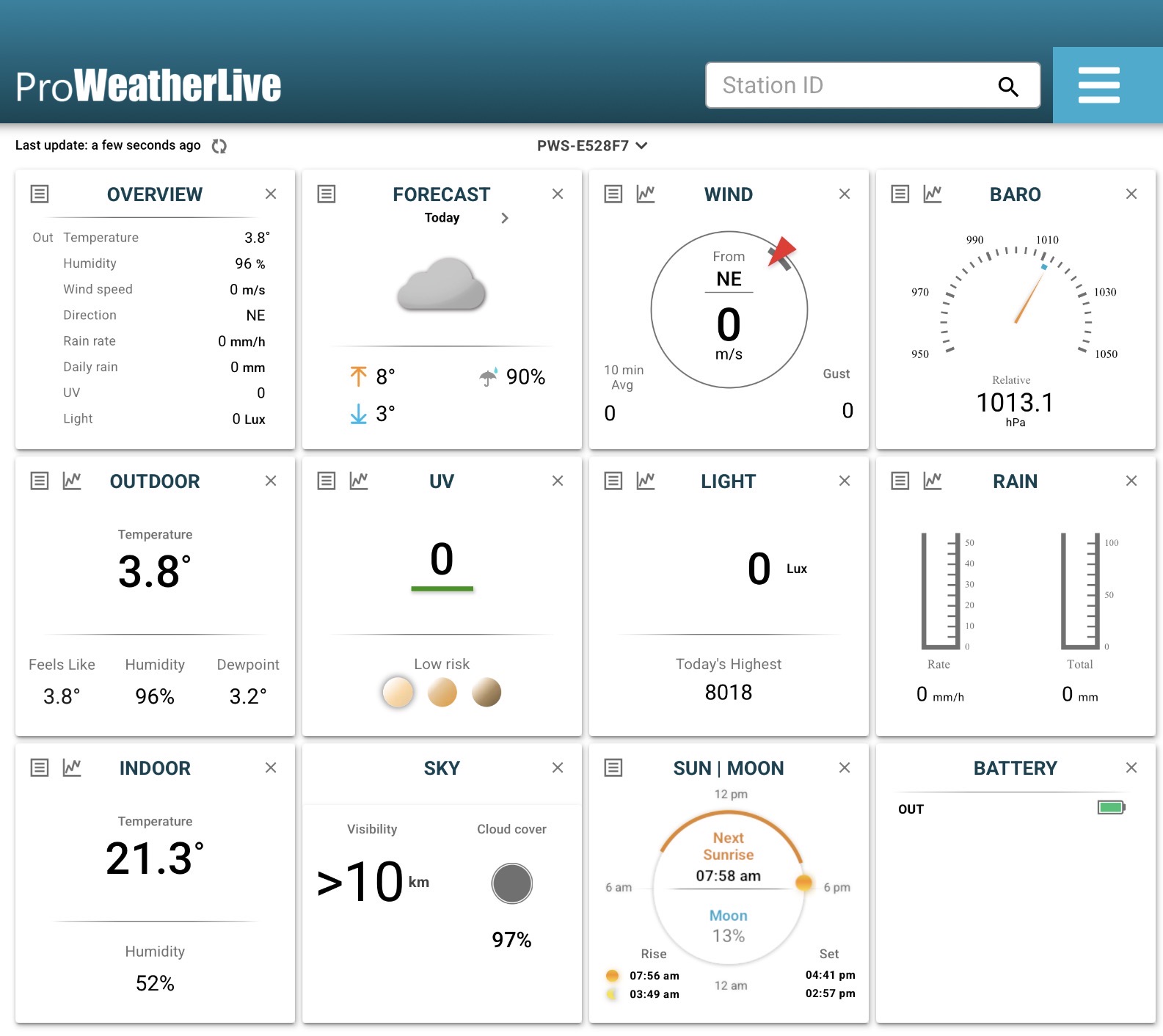Viewport: 1163px width, 1036px height.
Task: Select the lightest UV skin tone swatch
Action: click(x=398, y=692)
